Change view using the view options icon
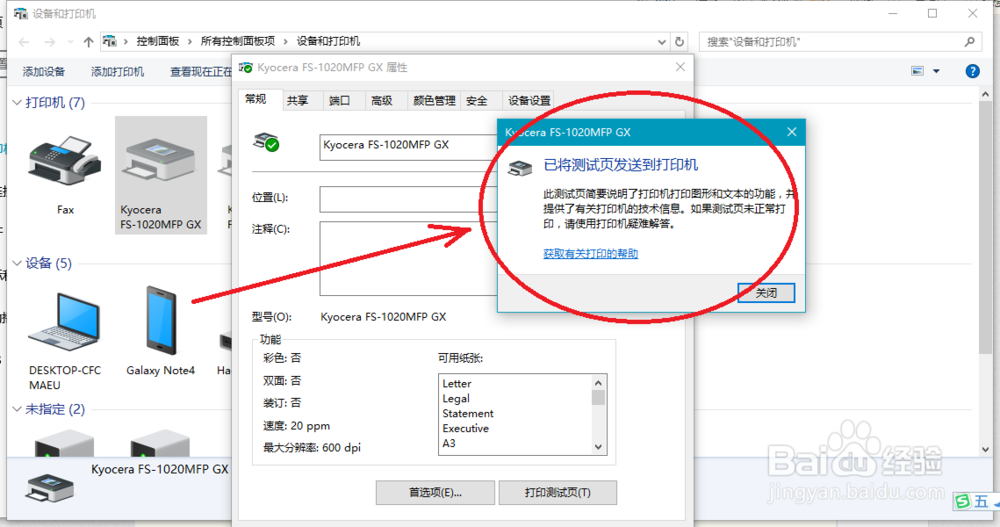This screenshot has height=527, width=1000. pos(917,71)
